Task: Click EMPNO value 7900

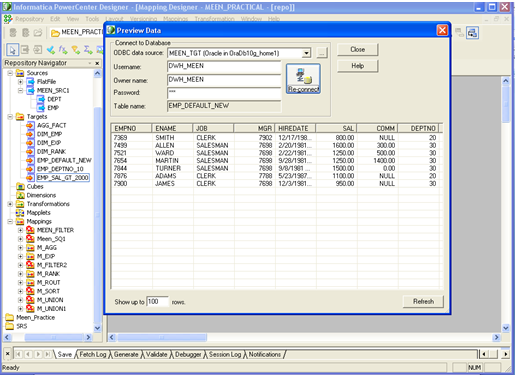Action: pos(120,184)
